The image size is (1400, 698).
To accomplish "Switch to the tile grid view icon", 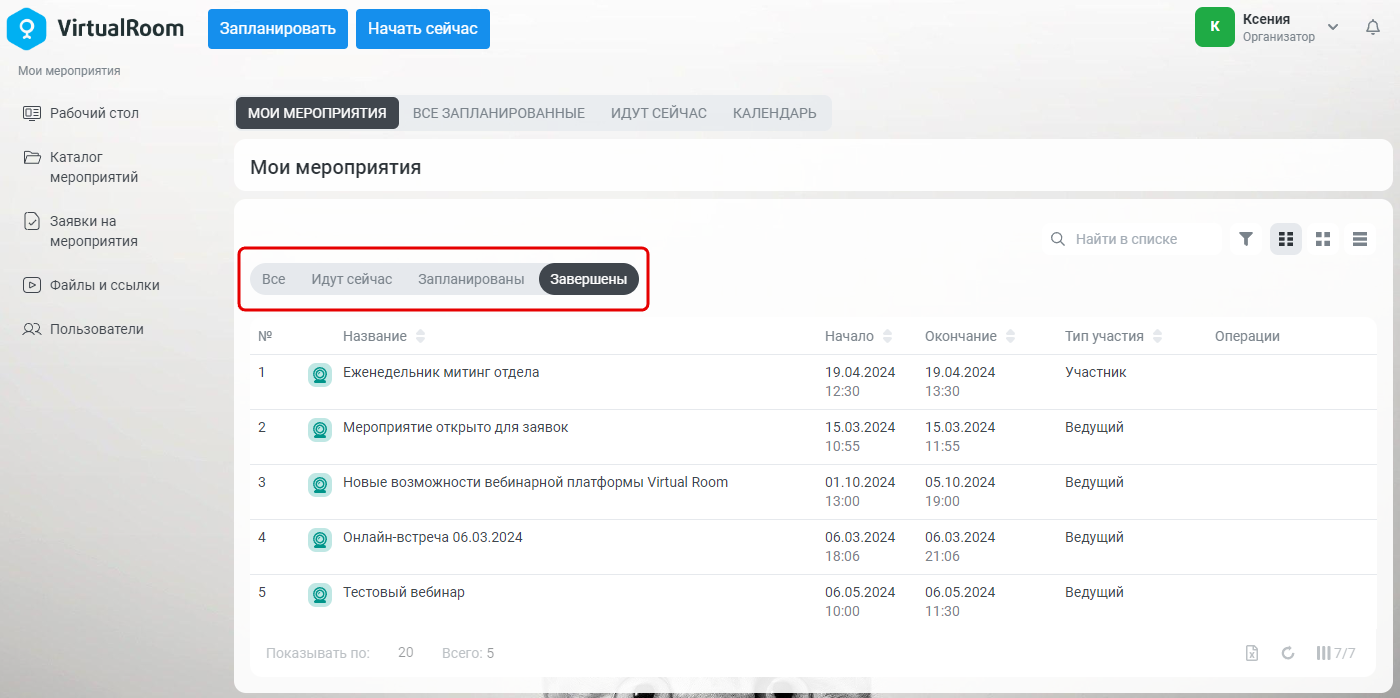I will (x=1323, y=239).
